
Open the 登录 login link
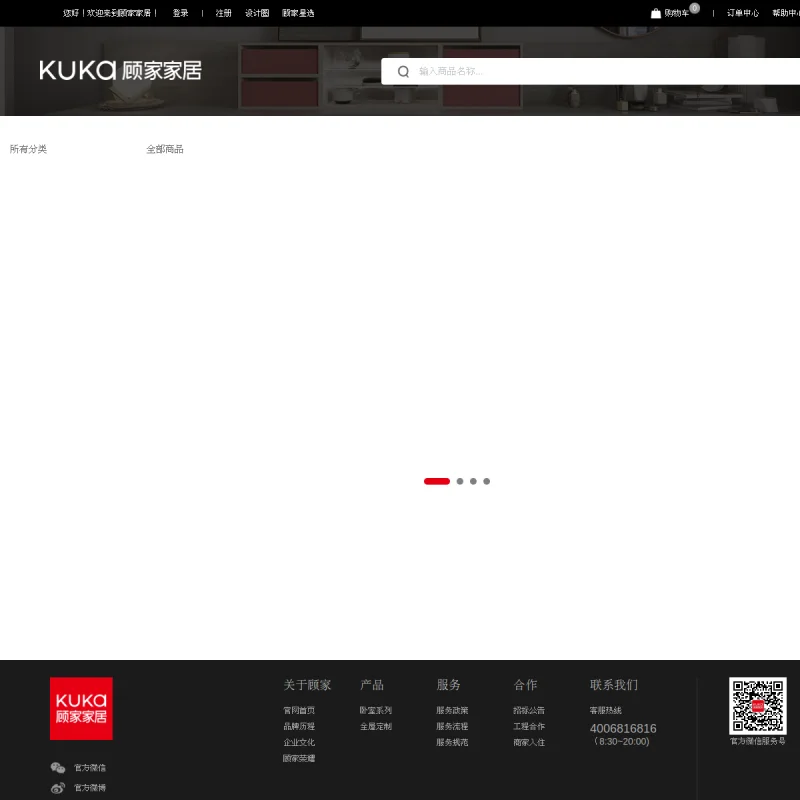181,13
